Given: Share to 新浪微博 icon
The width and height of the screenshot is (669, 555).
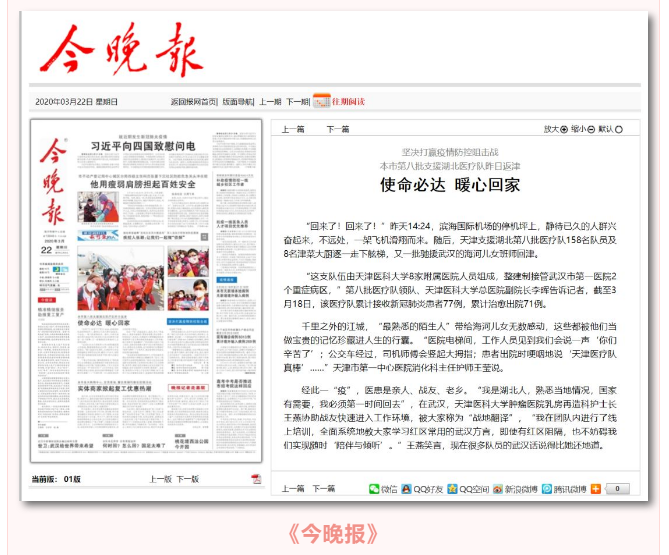Looking at the screenshot, I should pos(497,489).
